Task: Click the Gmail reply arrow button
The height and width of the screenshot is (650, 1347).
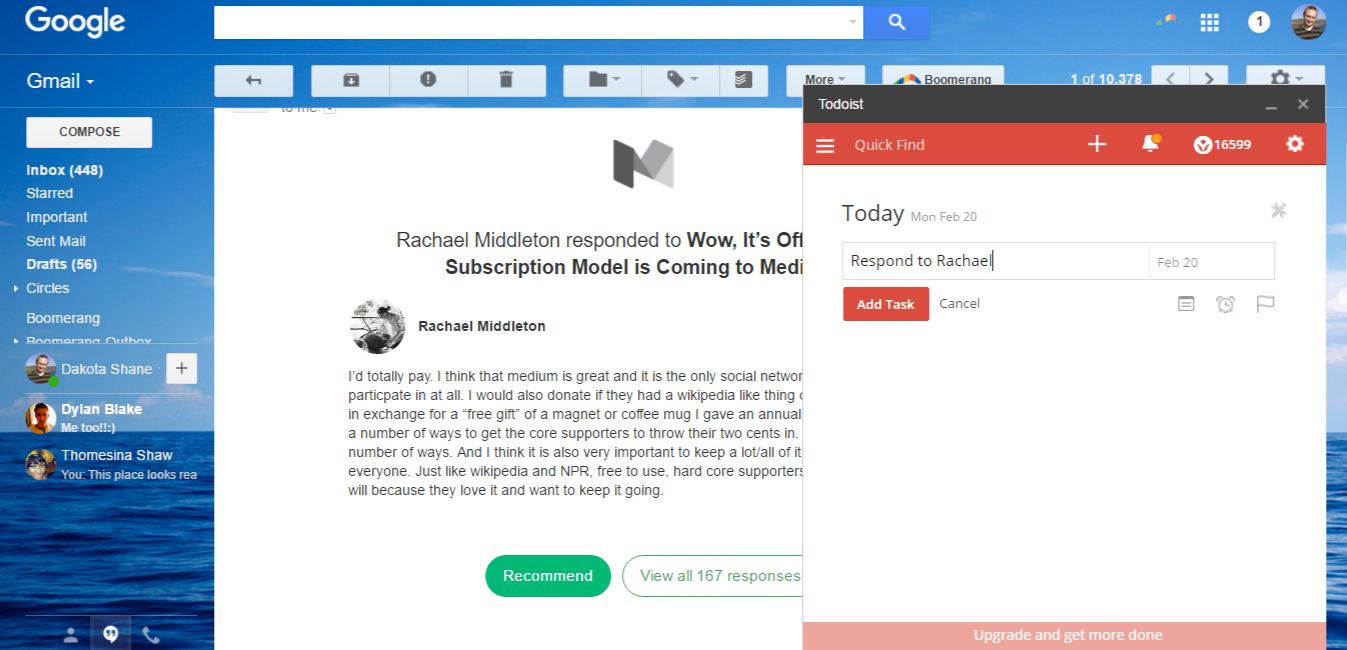Action: point(254,80)
